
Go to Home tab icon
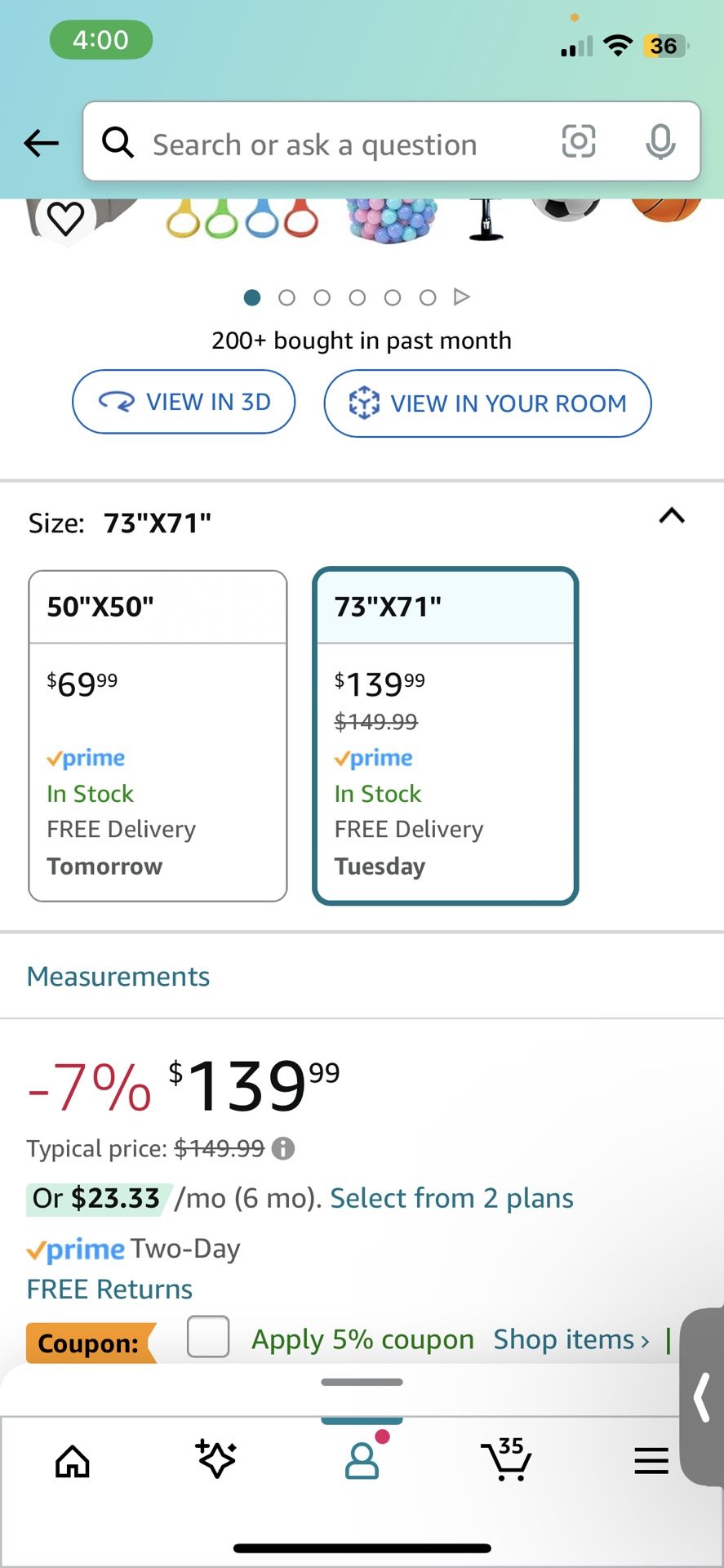[x=72, y=1461]
